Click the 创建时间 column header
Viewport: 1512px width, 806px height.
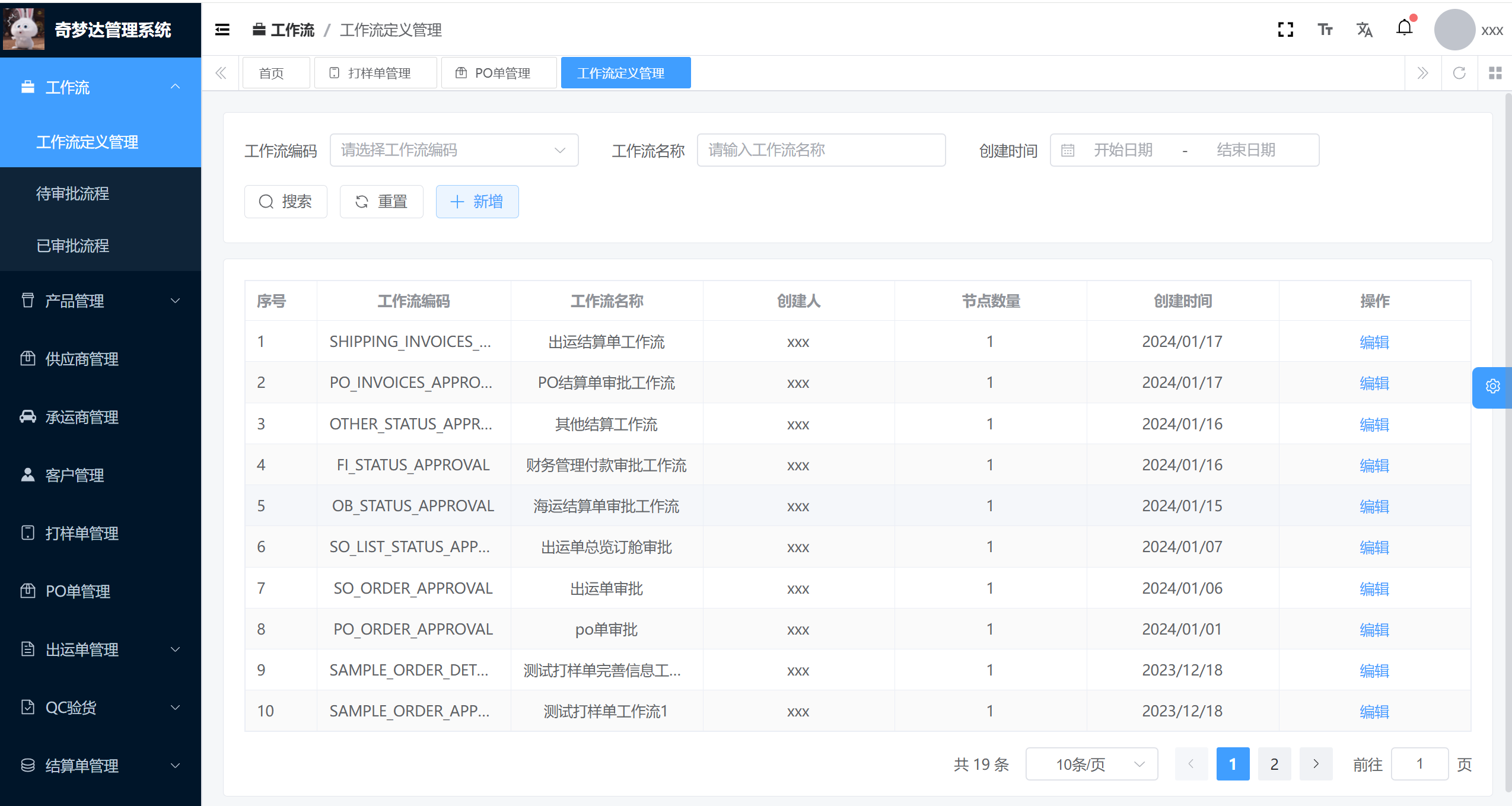[1182, 301]
